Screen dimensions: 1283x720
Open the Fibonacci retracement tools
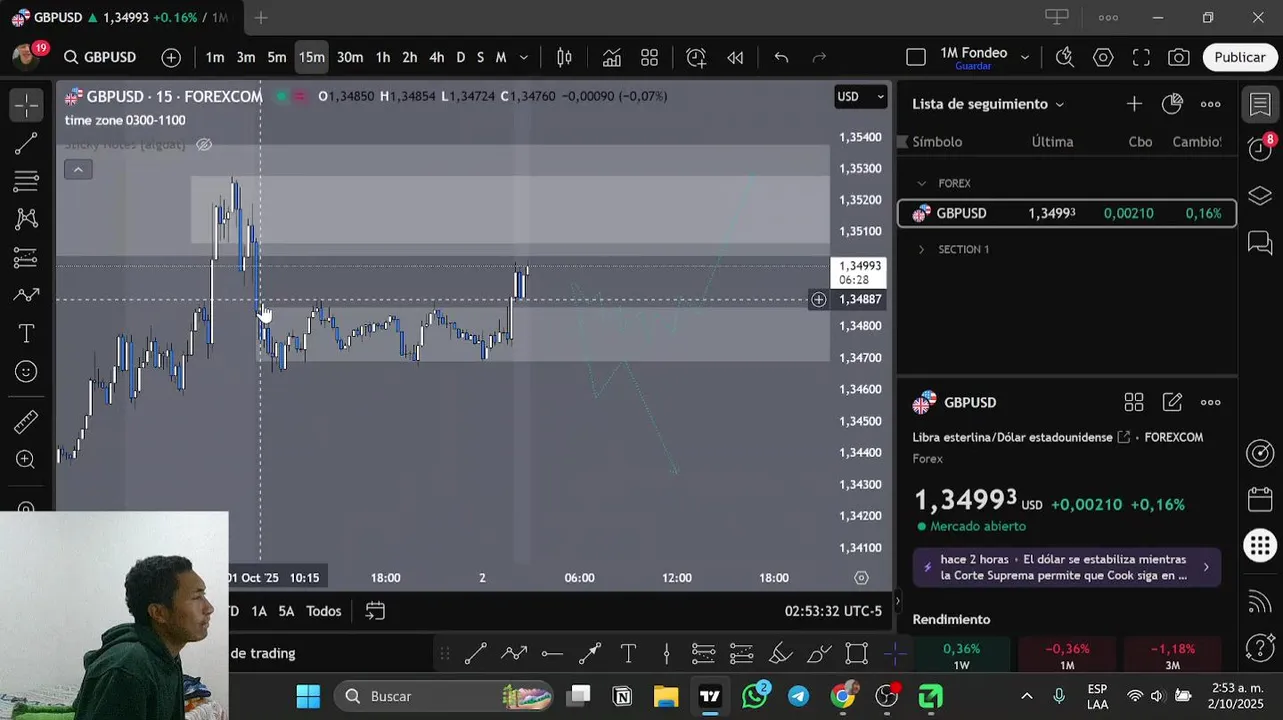26,181
